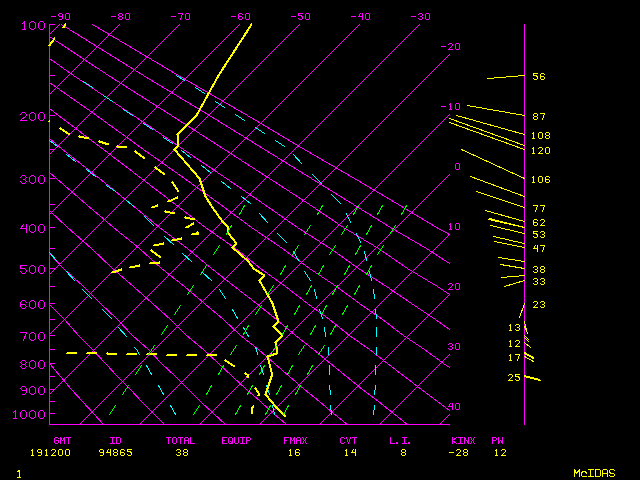The height and width of the screenshot is (480, 640).
Task: Click the FMAX value 16
Action: (x=292, y=453)
